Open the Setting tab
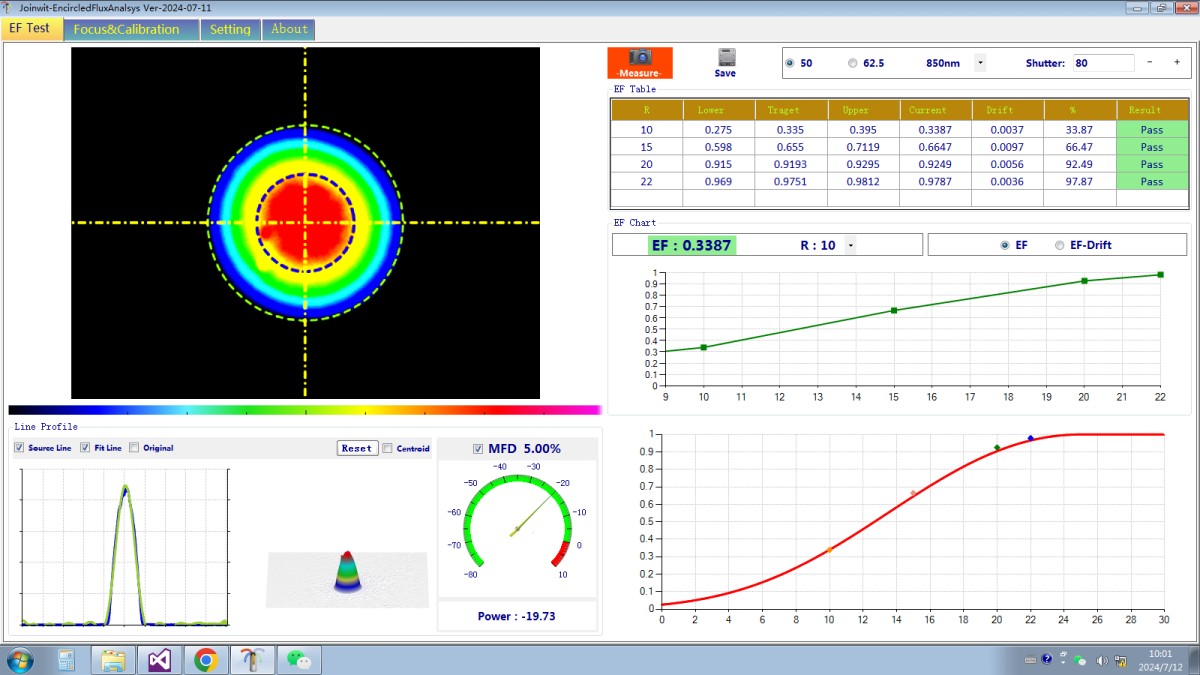This screenshot has width=1200, height=675. pyautogui.click(x=230, y=29)
